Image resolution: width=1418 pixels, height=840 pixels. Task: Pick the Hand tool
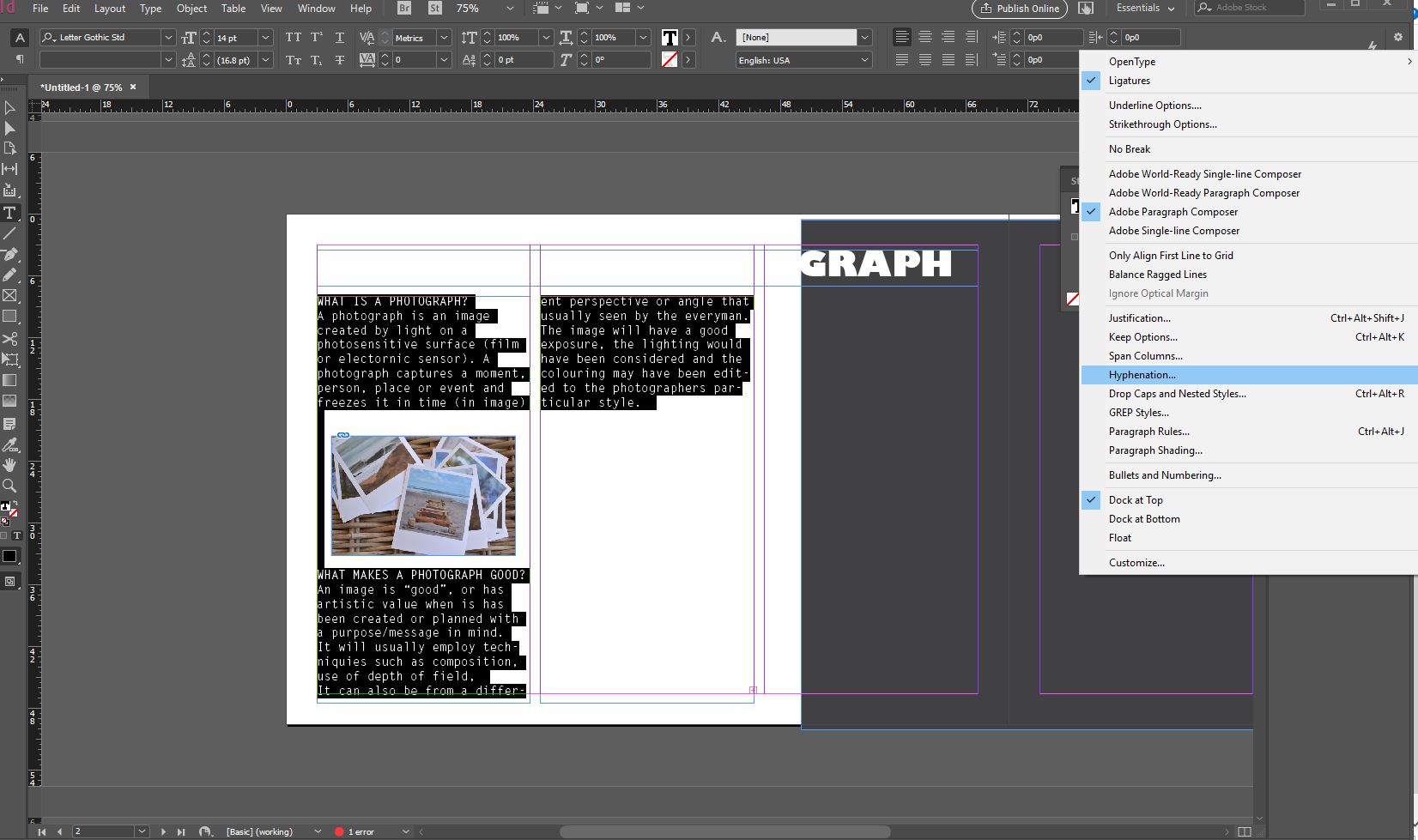coord(10,465)
